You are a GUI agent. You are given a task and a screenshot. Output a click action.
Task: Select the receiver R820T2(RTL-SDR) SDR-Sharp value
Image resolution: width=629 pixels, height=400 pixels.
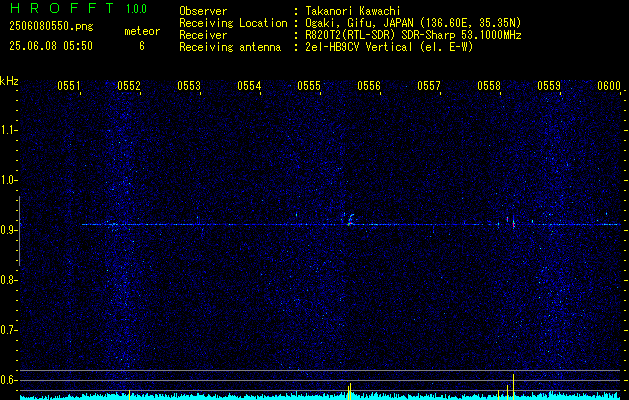point(413,35)
